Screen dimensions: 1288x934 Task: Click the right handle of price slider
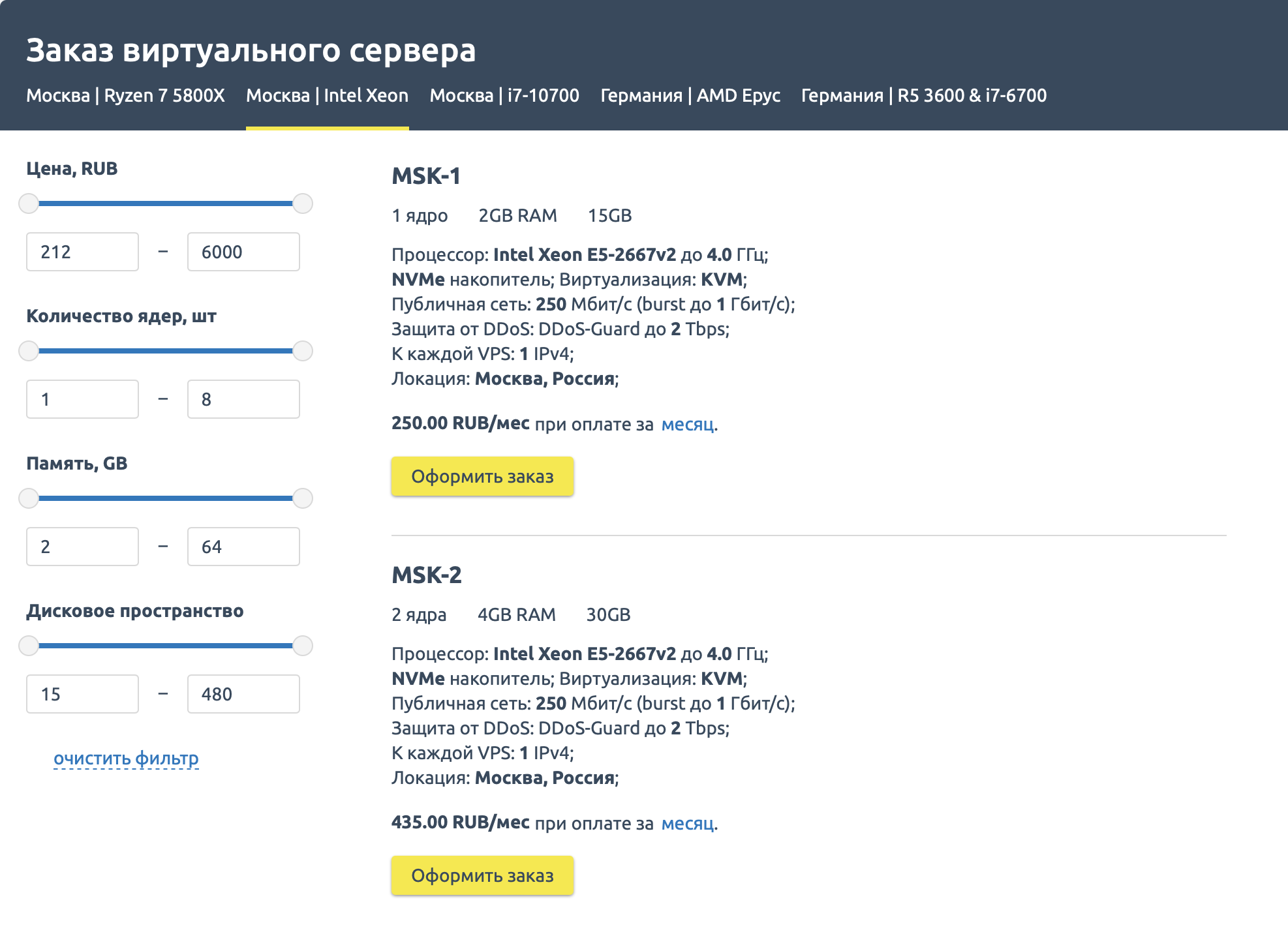(x=303, y=203)
